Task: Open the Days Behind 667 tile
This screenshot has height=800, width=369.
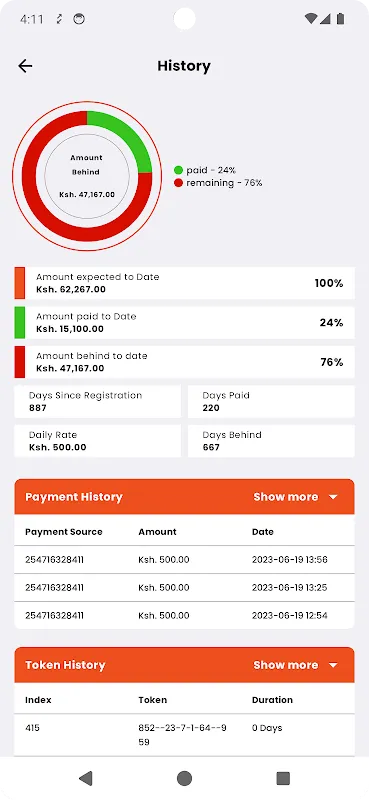Action: (x=271, y=441)
